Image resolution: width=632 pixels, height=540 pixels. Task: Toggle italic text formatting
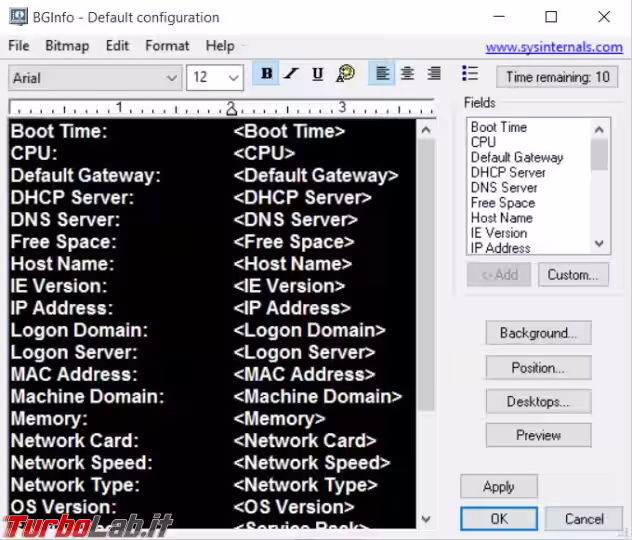[x=291, y=74]
